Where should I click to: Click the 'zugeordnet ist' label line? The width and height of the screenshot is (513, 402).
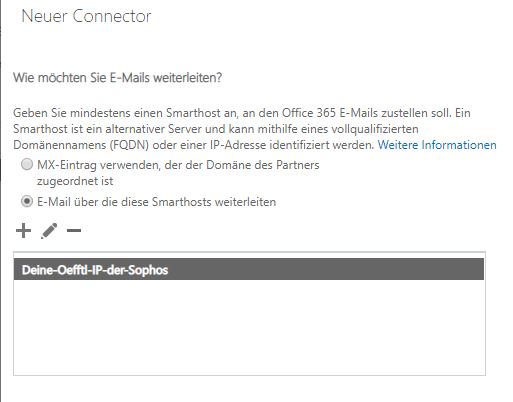click(x=75, y=181)
